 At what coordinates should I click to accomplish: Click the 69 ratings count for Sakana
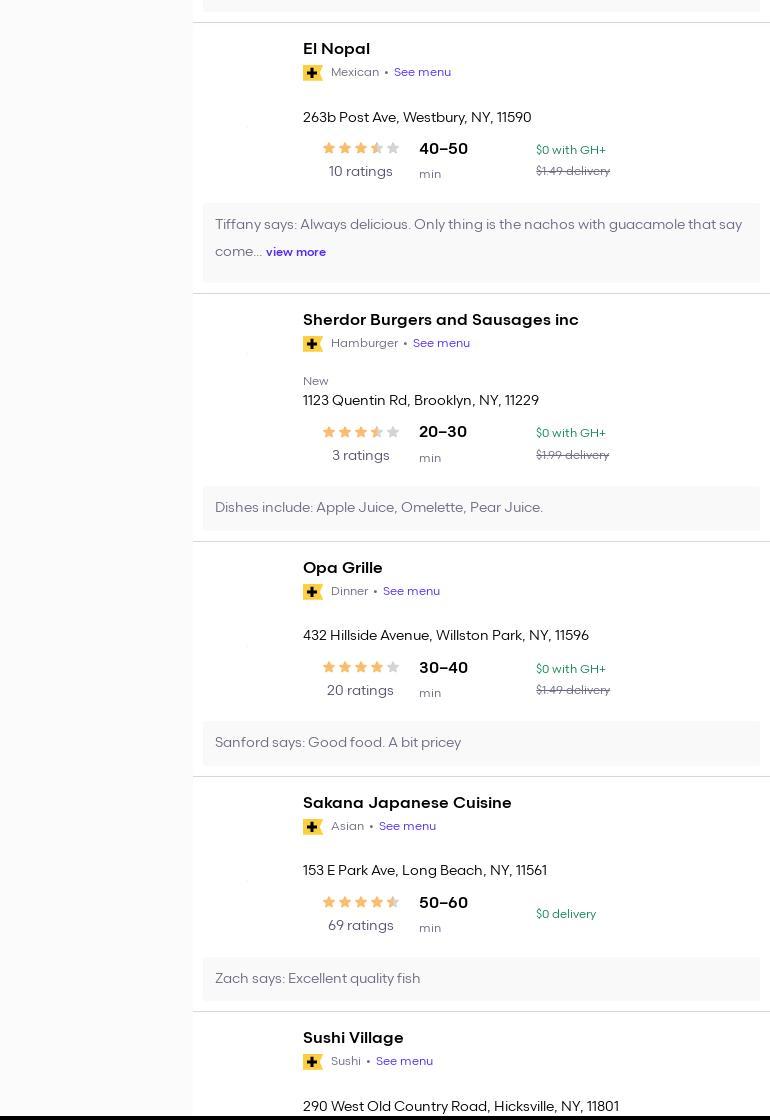(360, 926)
